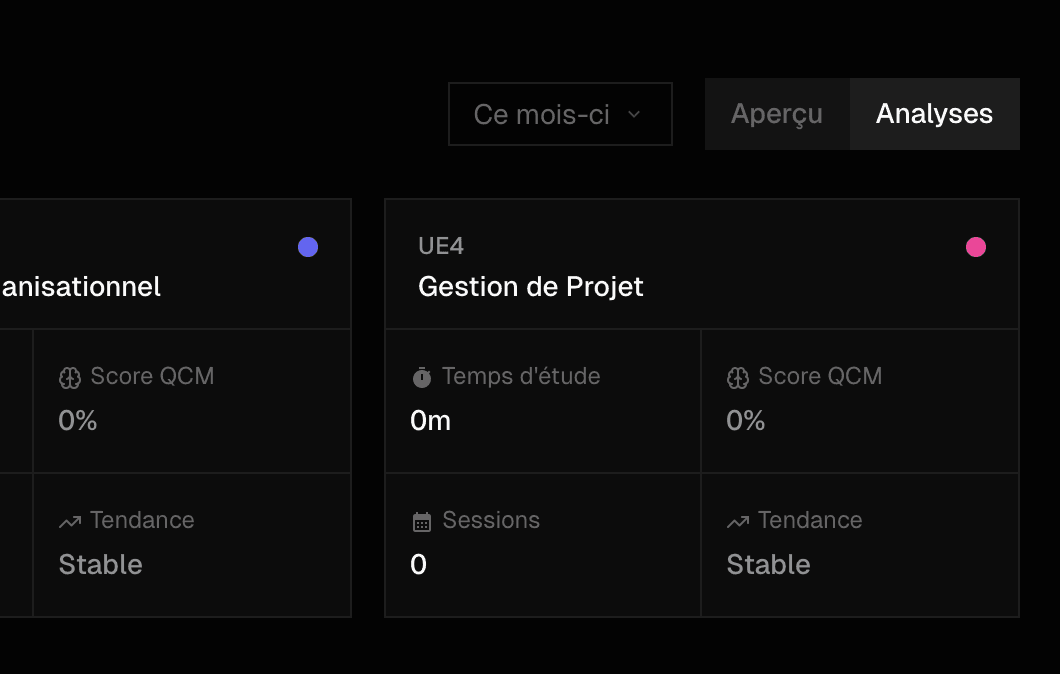Click the chevron next to Ce mois-ci
The width and height of the screenshot is (1060, 674).
[x=634, y=114]
